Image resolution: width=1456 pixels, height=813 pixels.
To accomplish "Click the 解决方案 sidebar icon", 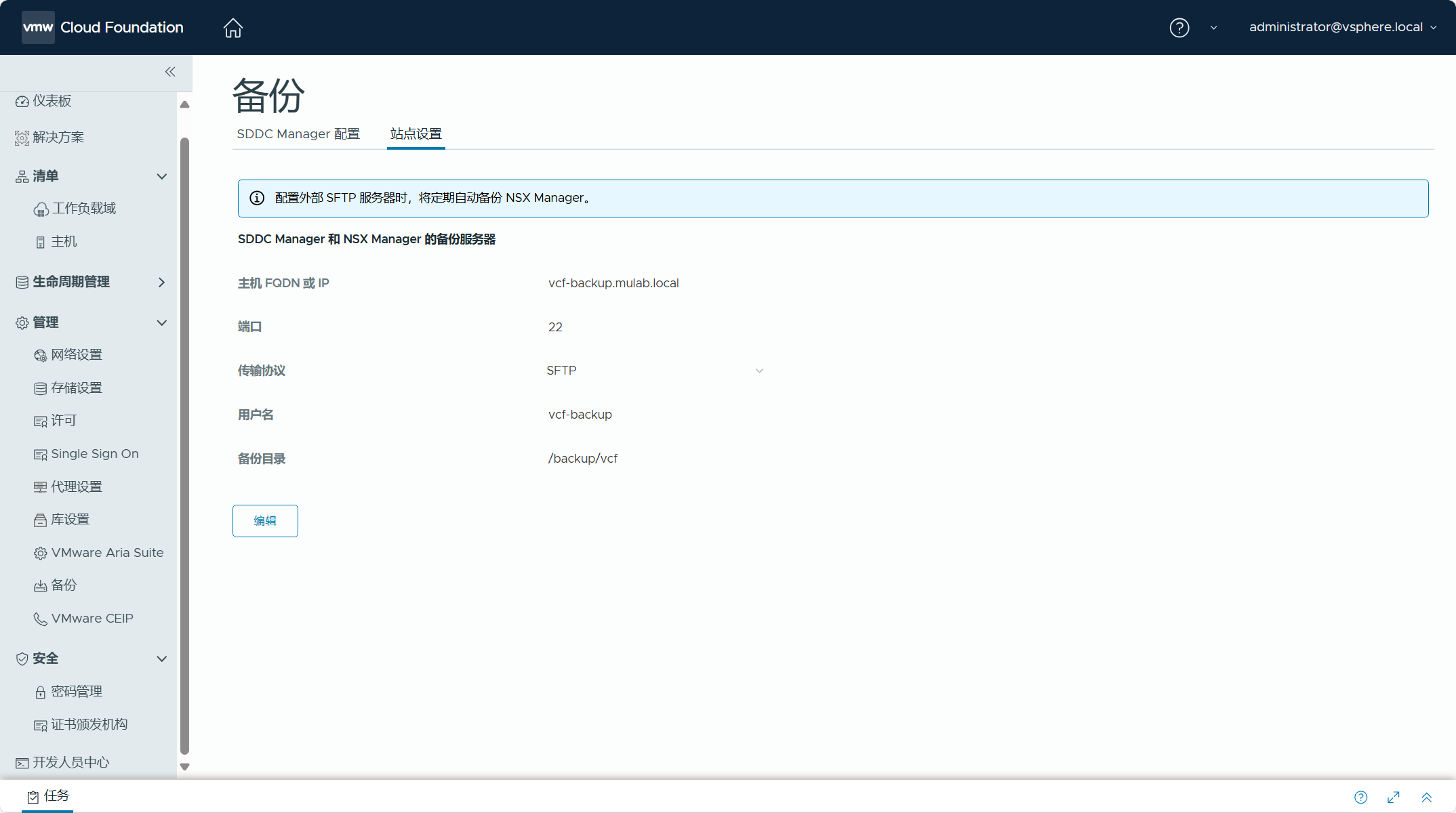I will [x=22, y=138].
